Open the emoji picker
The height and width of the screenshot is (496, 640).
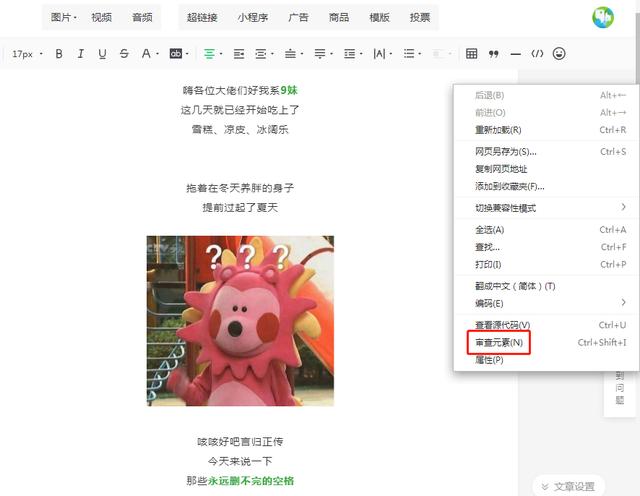559,53
